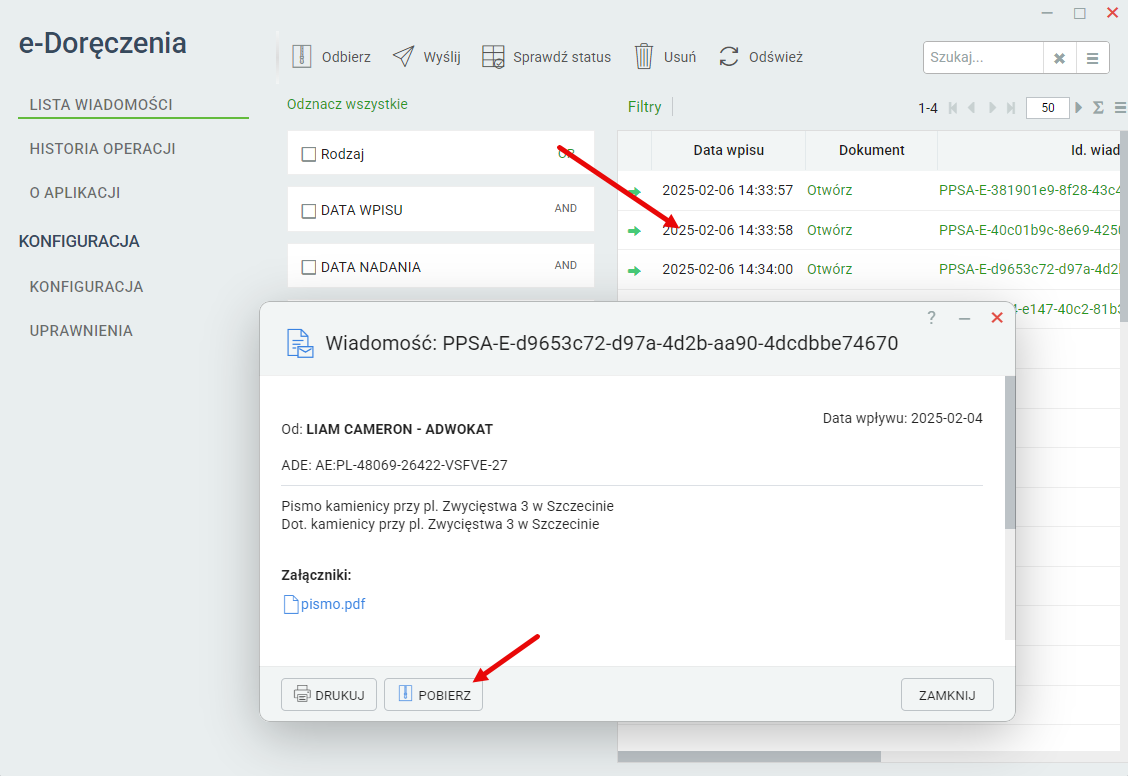Click the page size field showing 50
This screenshot has height=776, width=1128.
point(1047,108)
